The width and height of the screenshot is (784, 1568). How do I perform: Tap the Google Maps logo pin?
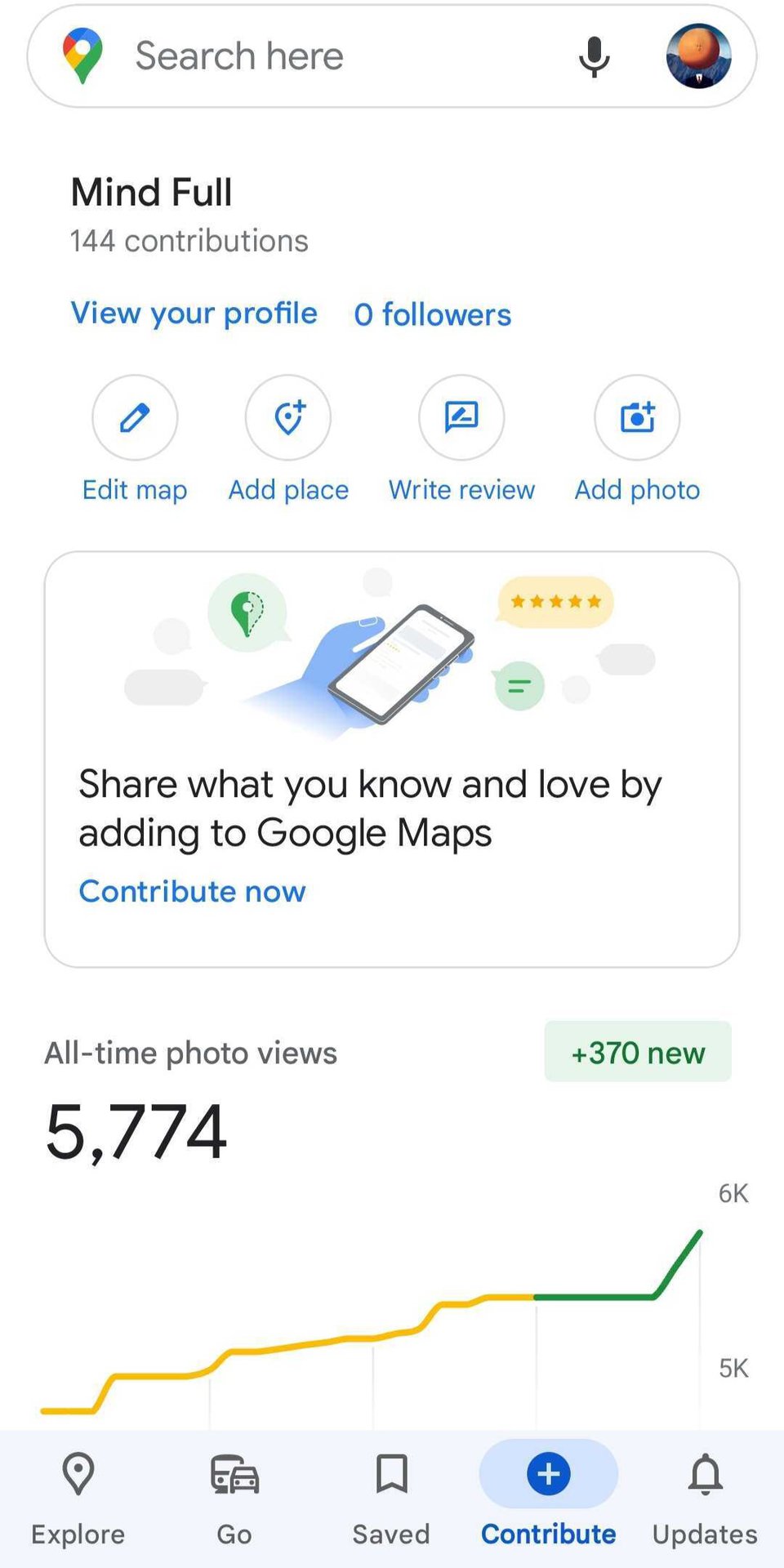coord(82,56)
